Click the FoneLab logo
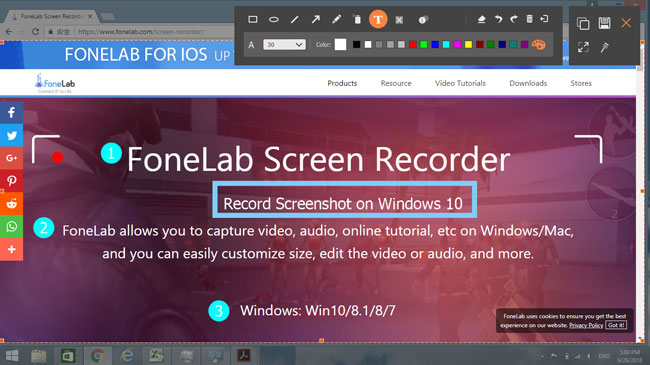This screenshot has width=650, height=365. (x=55, y=83)
